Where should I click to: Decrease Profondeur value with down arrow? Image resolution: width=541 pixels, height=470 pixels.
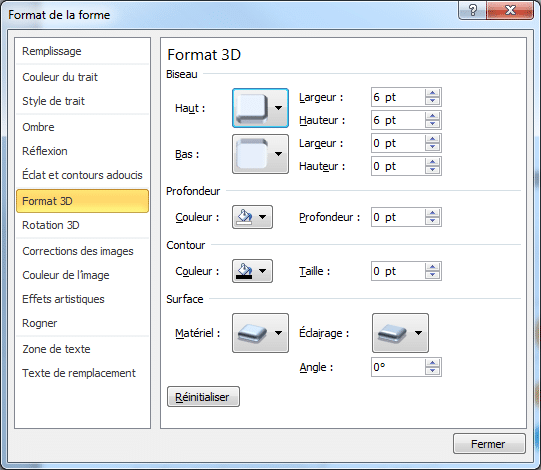[x=432, y=221]
